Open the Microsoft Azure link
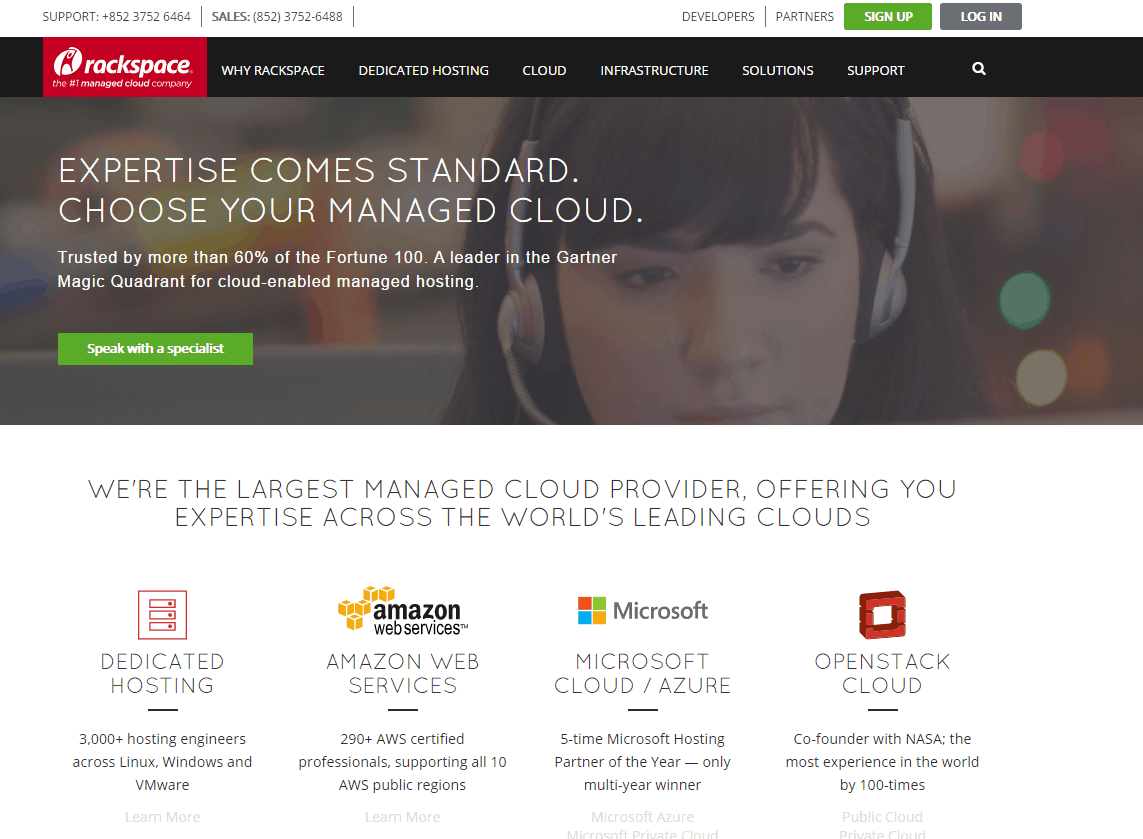1143x839 pixels. point(642,817)
